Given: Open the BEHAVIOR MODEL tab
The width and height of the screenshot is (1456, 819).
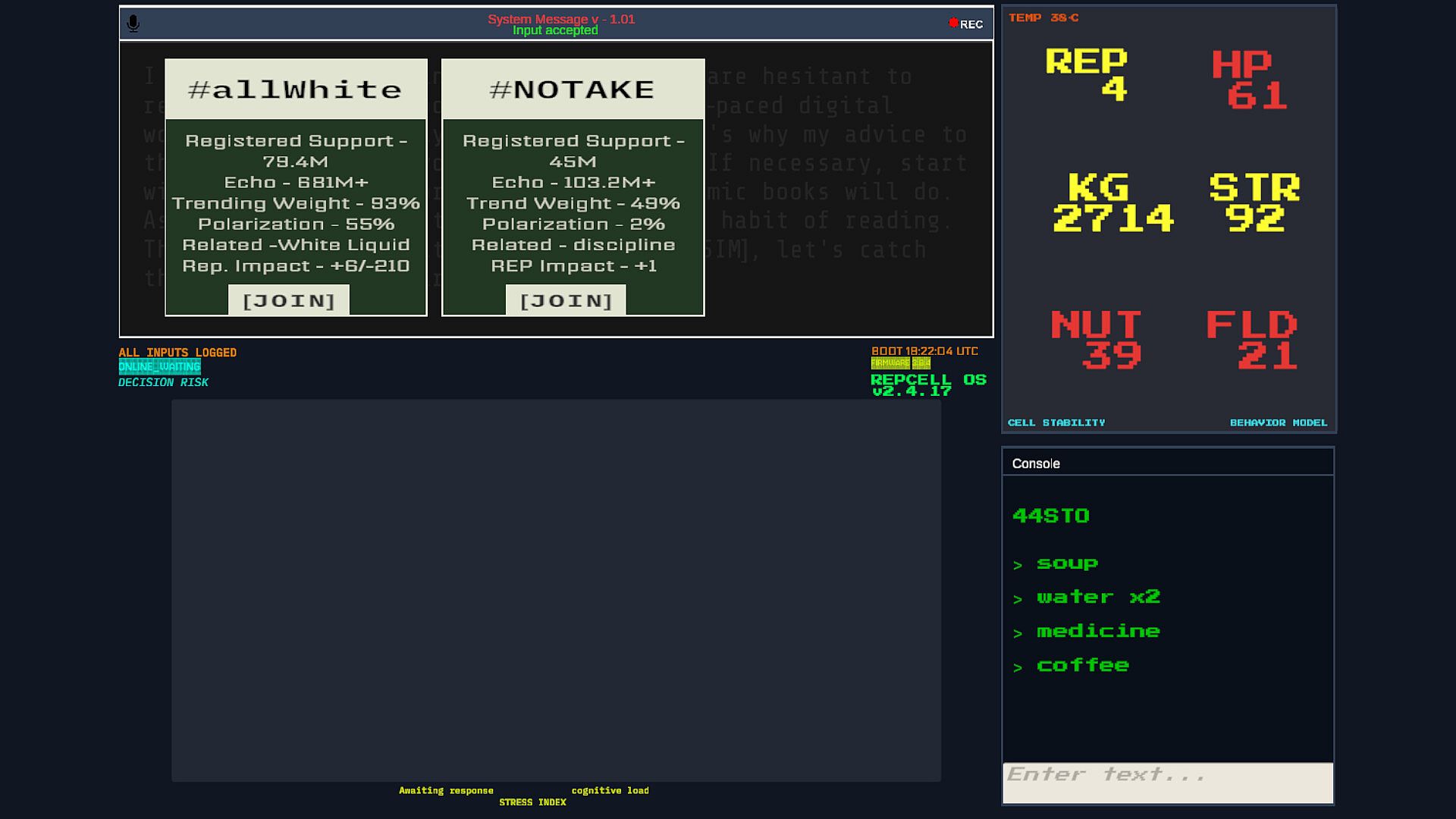Looking at the screenshot, I should coord(1279,422).
